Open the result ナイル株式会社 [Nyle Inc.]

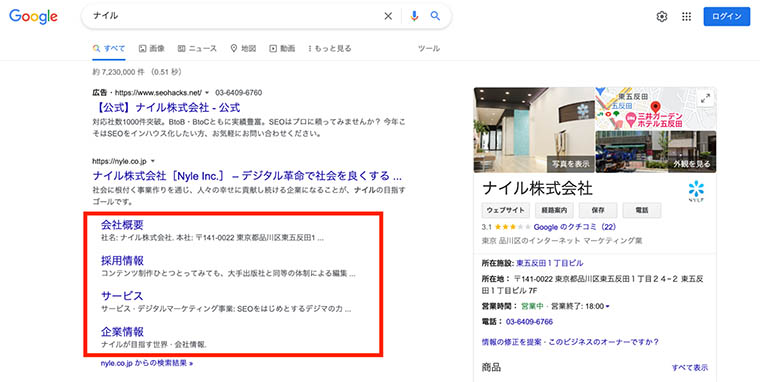pyautogui.click(x=247, y=175)
